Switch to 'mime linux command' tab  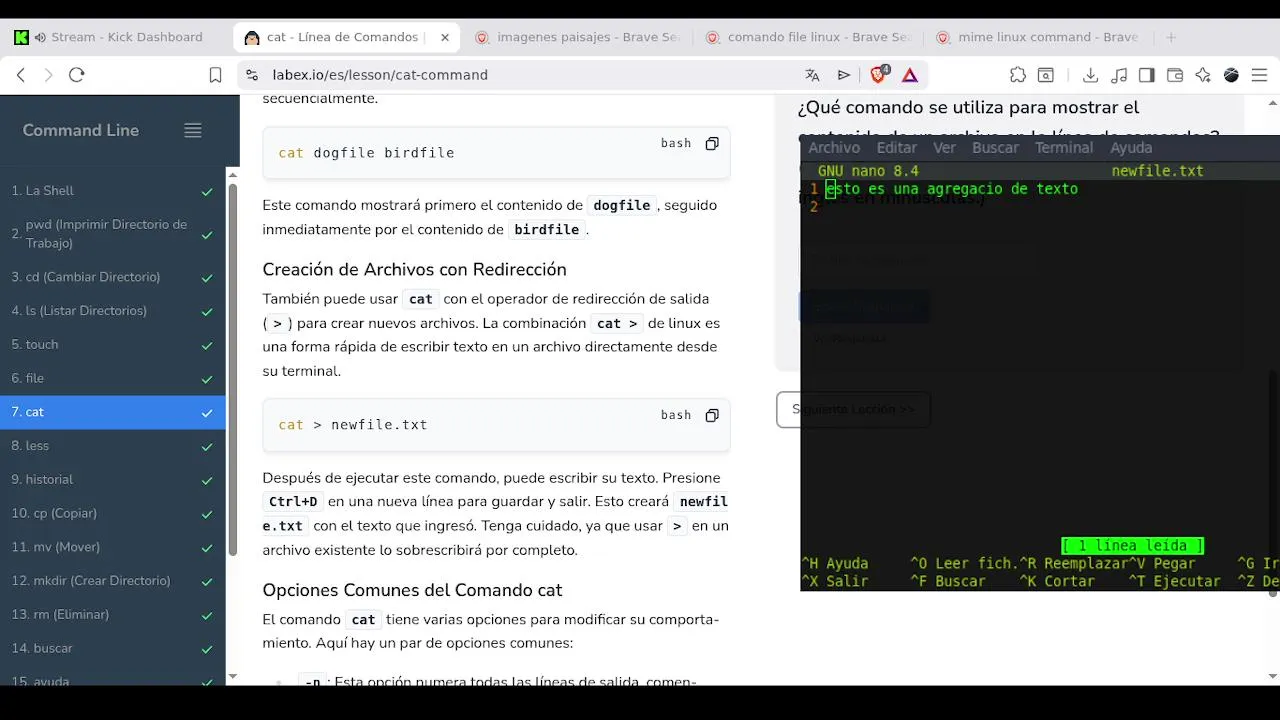1038,37
